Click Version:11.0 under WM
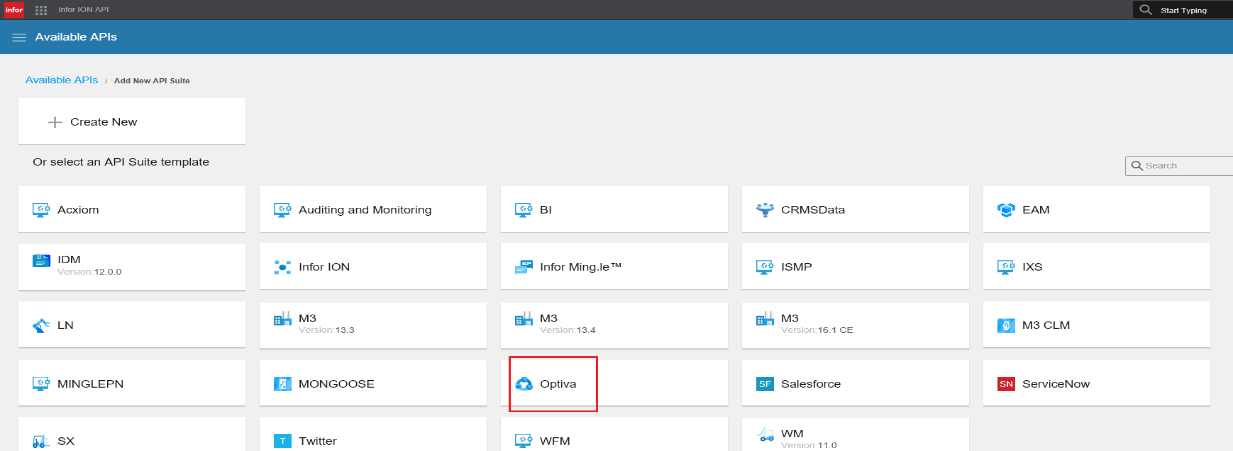This screenshot has height=451, width=1233. (809, 445)
